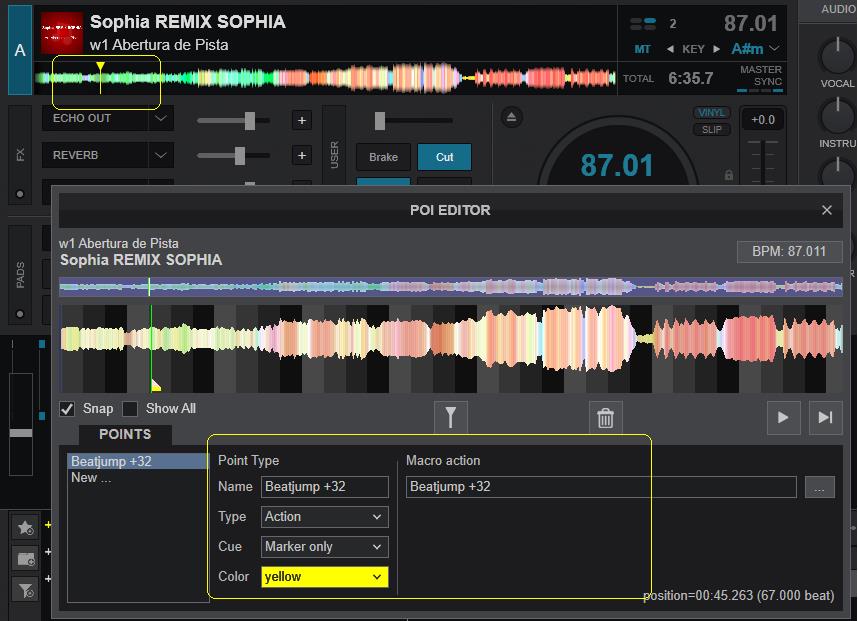Click the deck A selector
The width and height of the screenshot is (858, 621).
[20, 50]
